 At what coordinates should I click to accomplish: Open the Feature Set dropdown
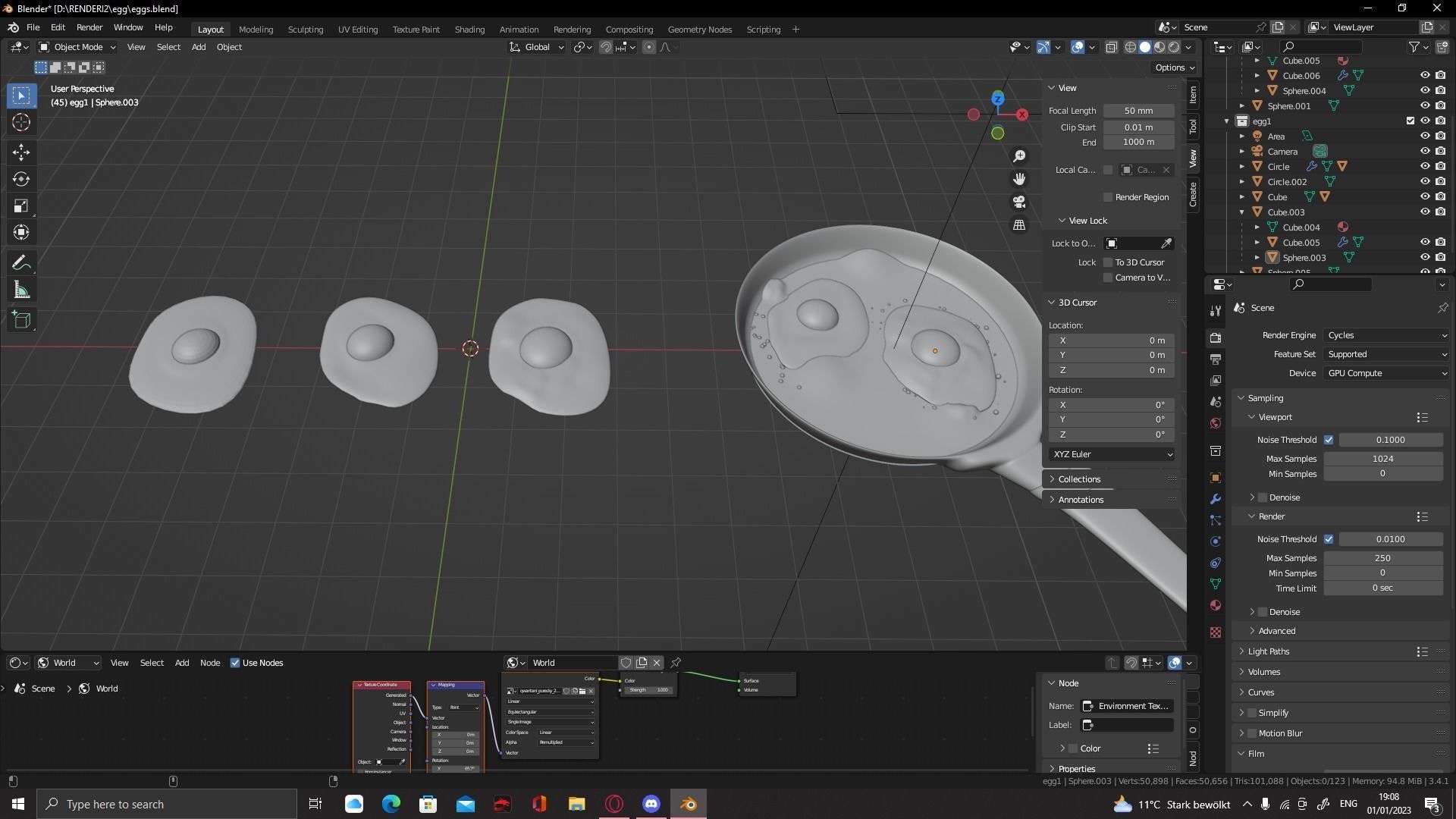click(x=1387, y=354)
